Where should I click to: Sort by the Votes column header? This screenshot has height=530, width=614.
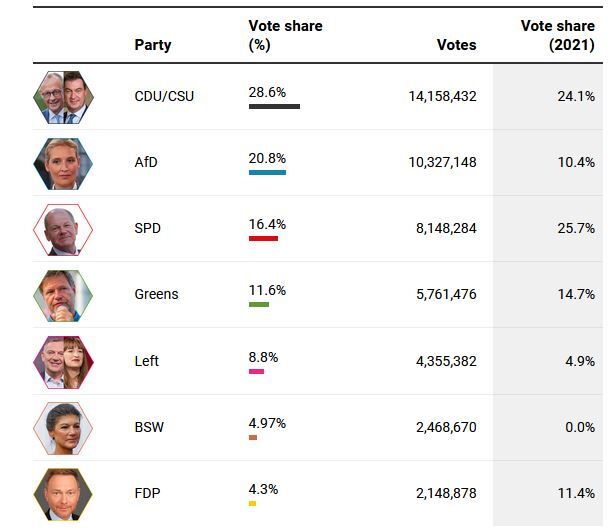(x=456, y=45)
